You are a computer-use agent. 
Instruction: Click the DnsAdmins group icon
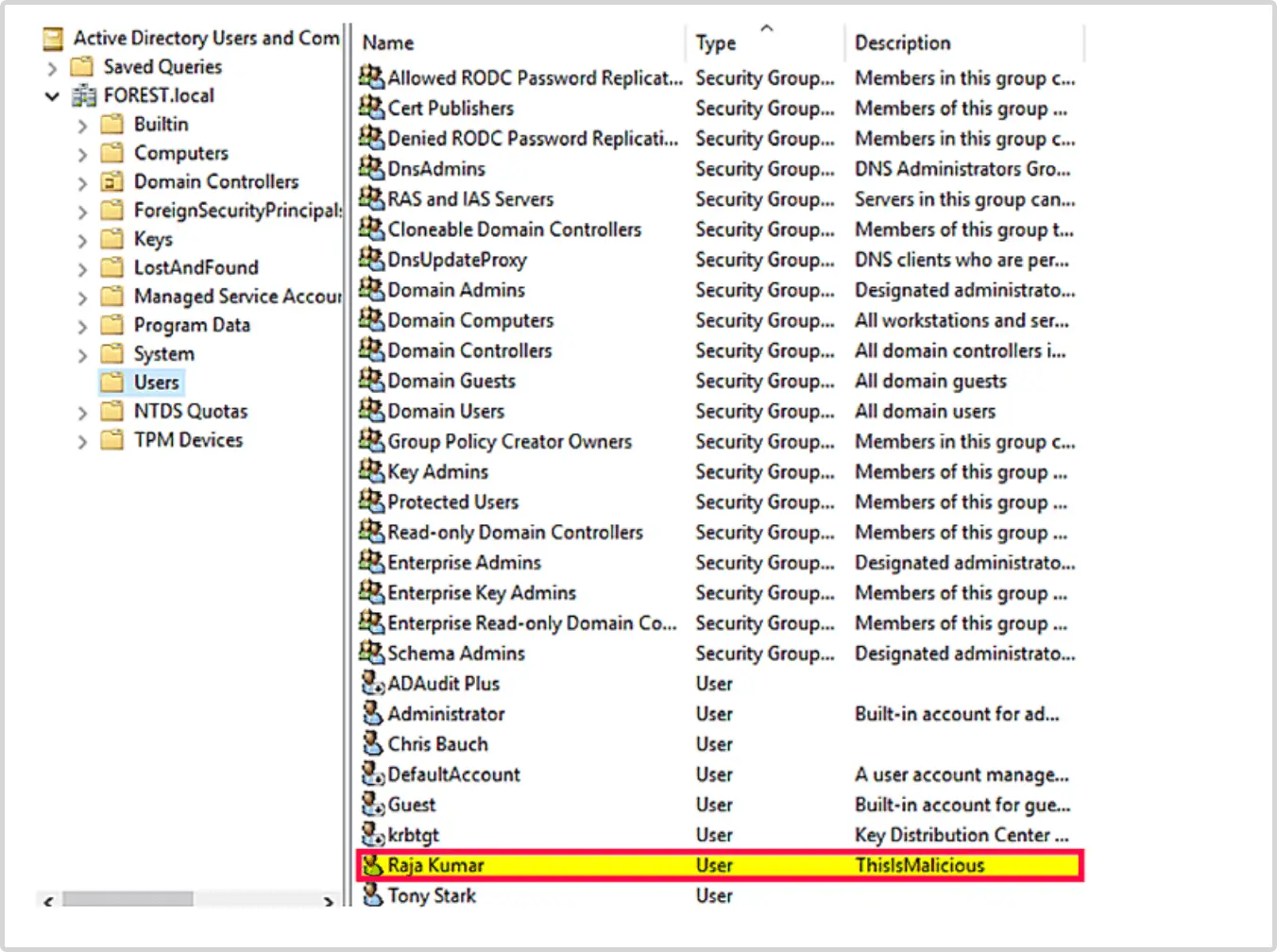pyautogui.click(x=371, y=167)
